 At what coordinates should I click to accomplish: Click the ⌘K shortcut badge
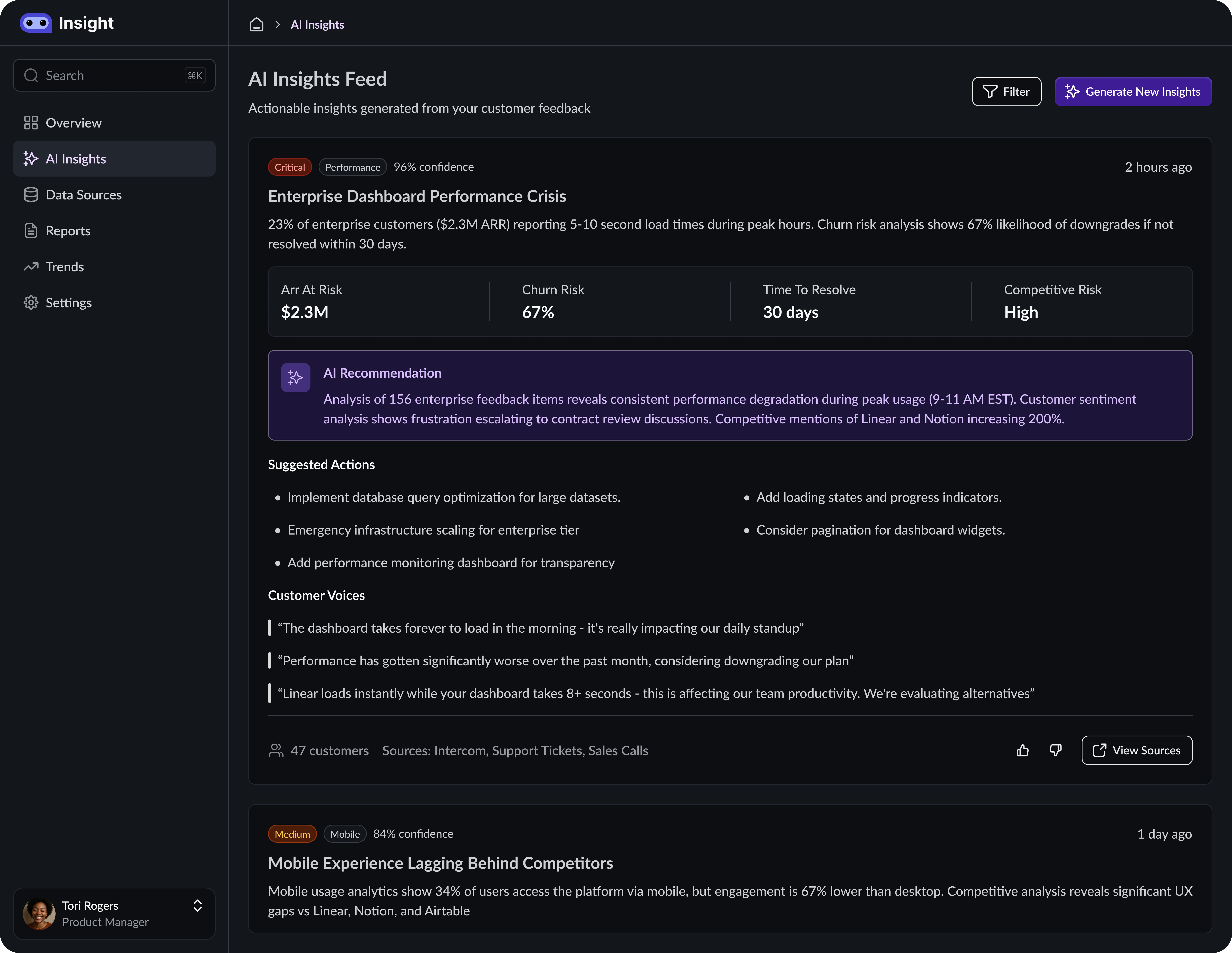pos(195,76)
